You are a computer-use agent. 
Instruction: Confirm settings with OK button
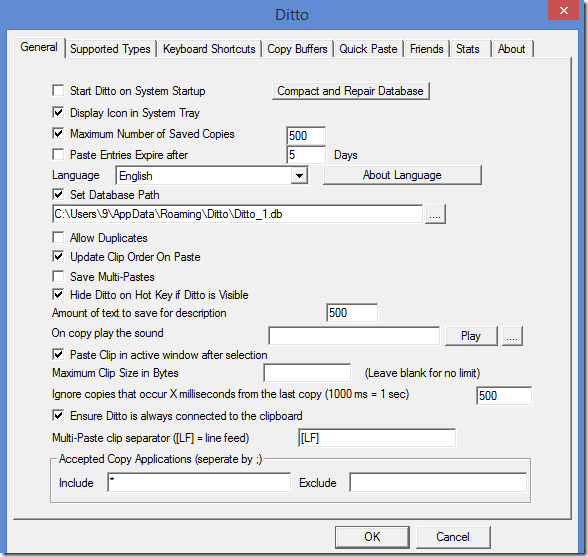(372, 537)
